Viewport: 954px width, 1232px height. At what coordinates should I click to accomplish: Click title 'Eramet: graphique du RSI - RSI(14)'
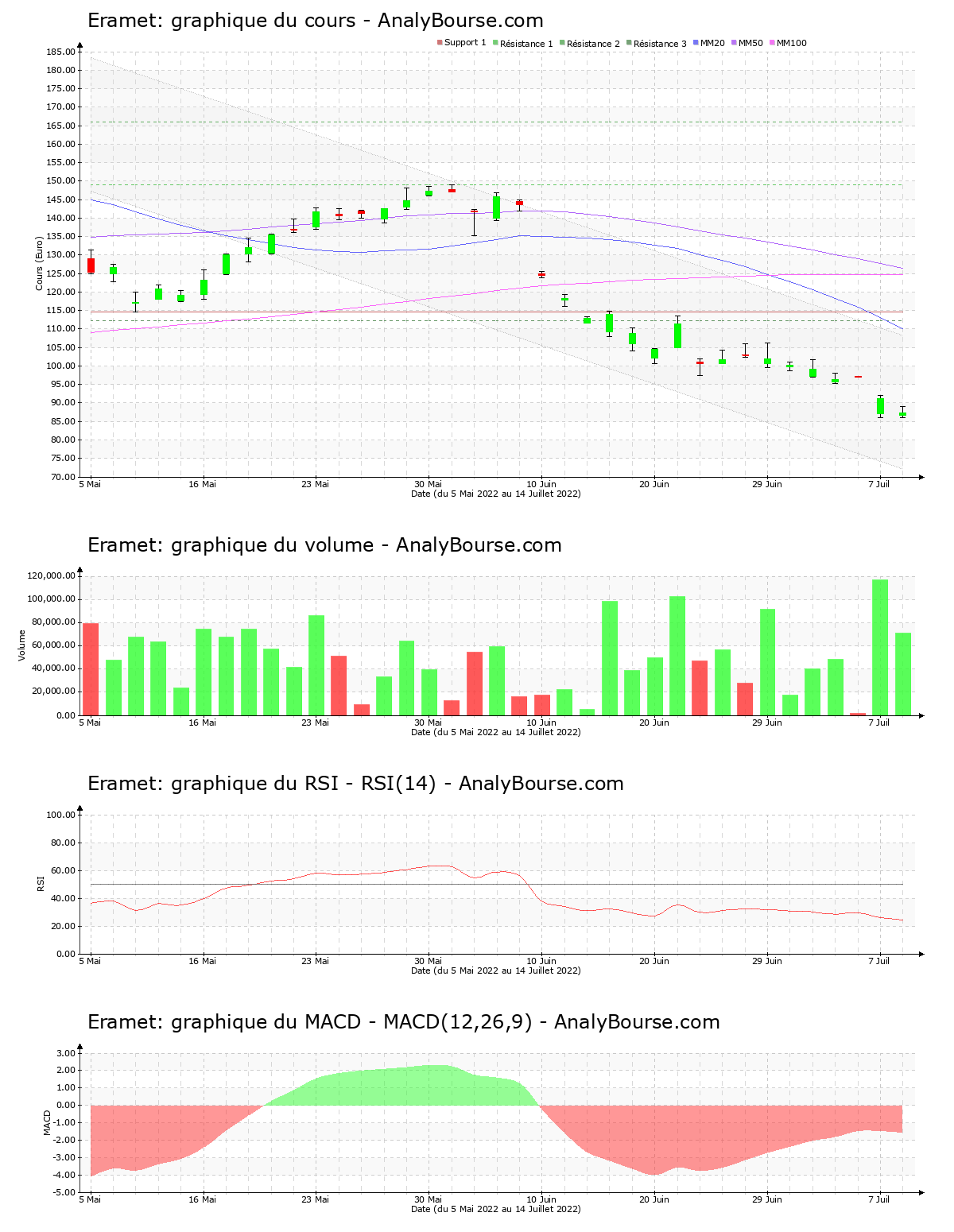point(262,784)
